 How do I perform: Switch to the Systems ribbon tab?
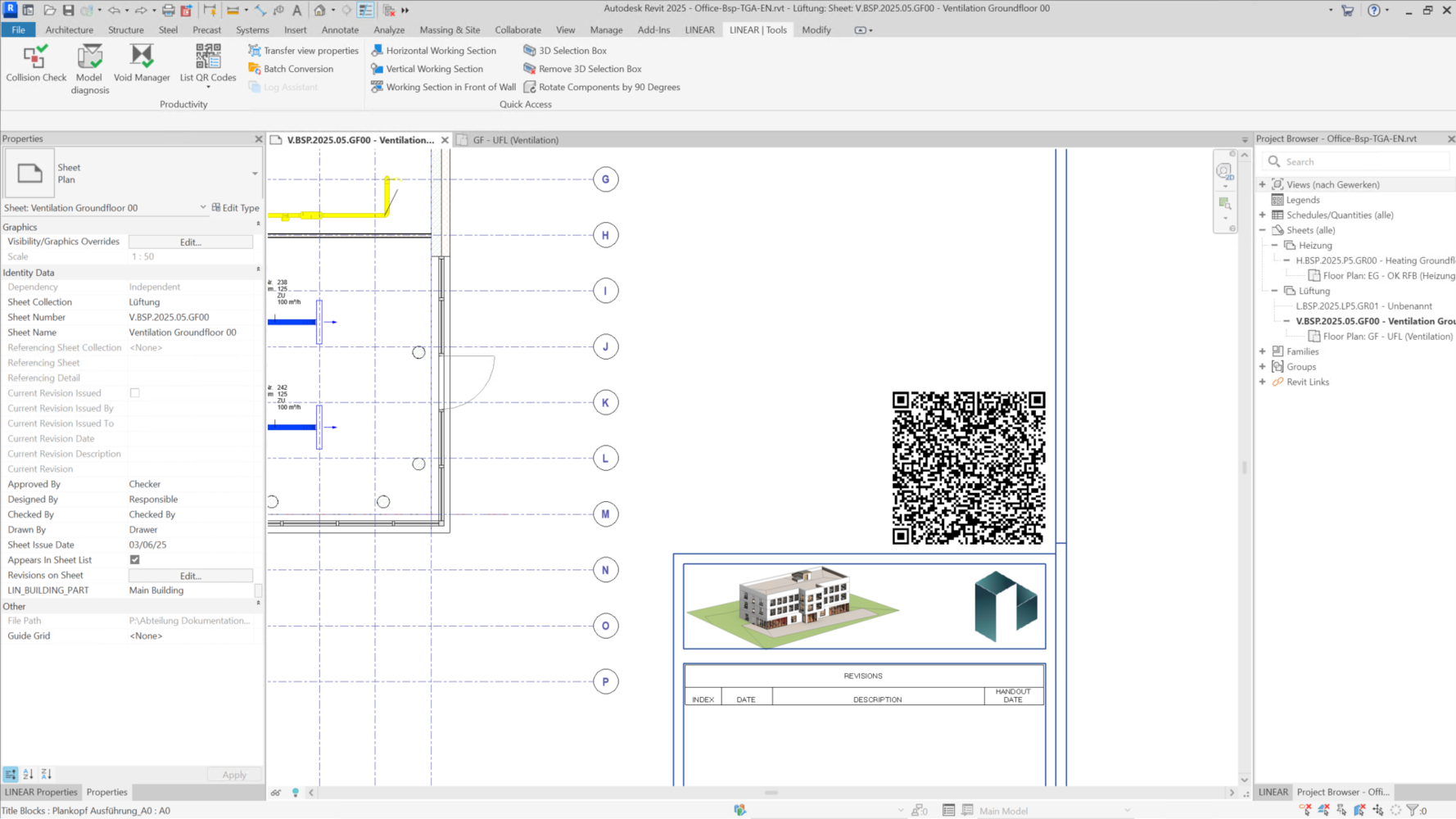click(252, 29)
